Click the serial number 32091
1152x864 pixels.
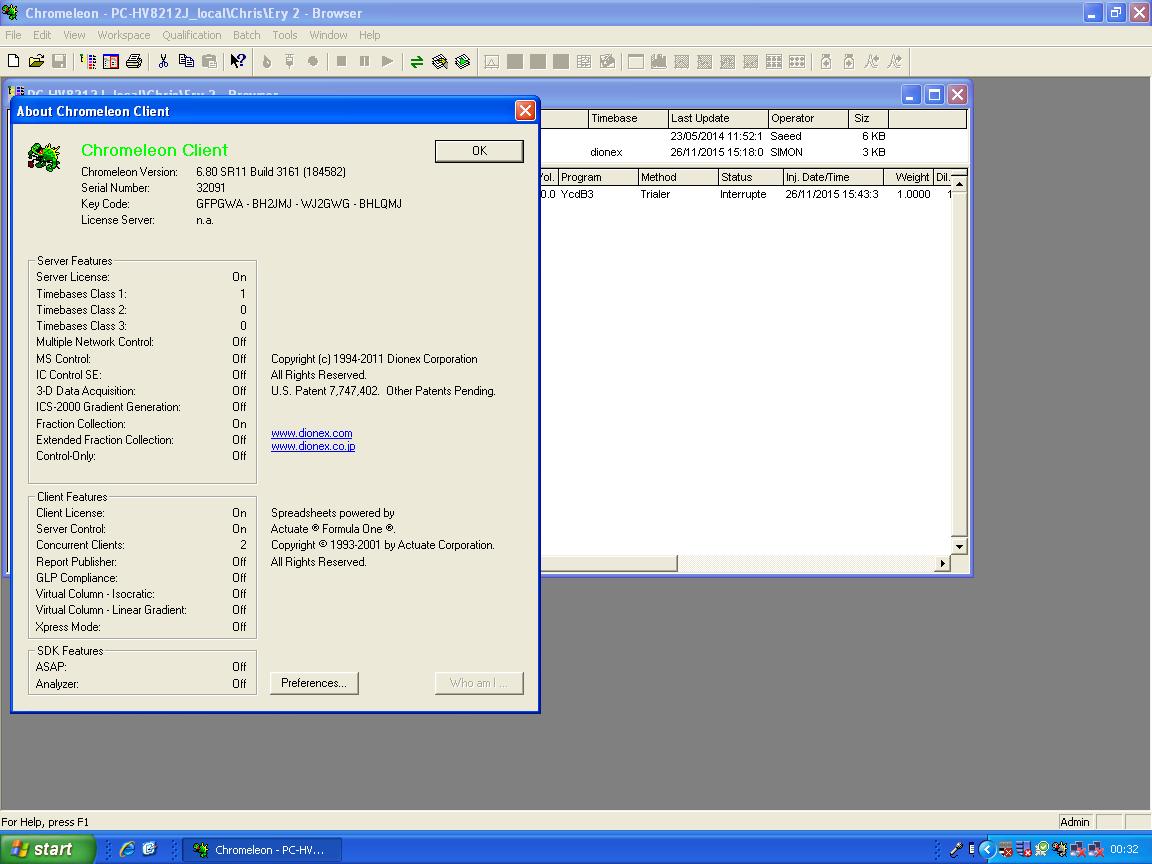point(211,187)
